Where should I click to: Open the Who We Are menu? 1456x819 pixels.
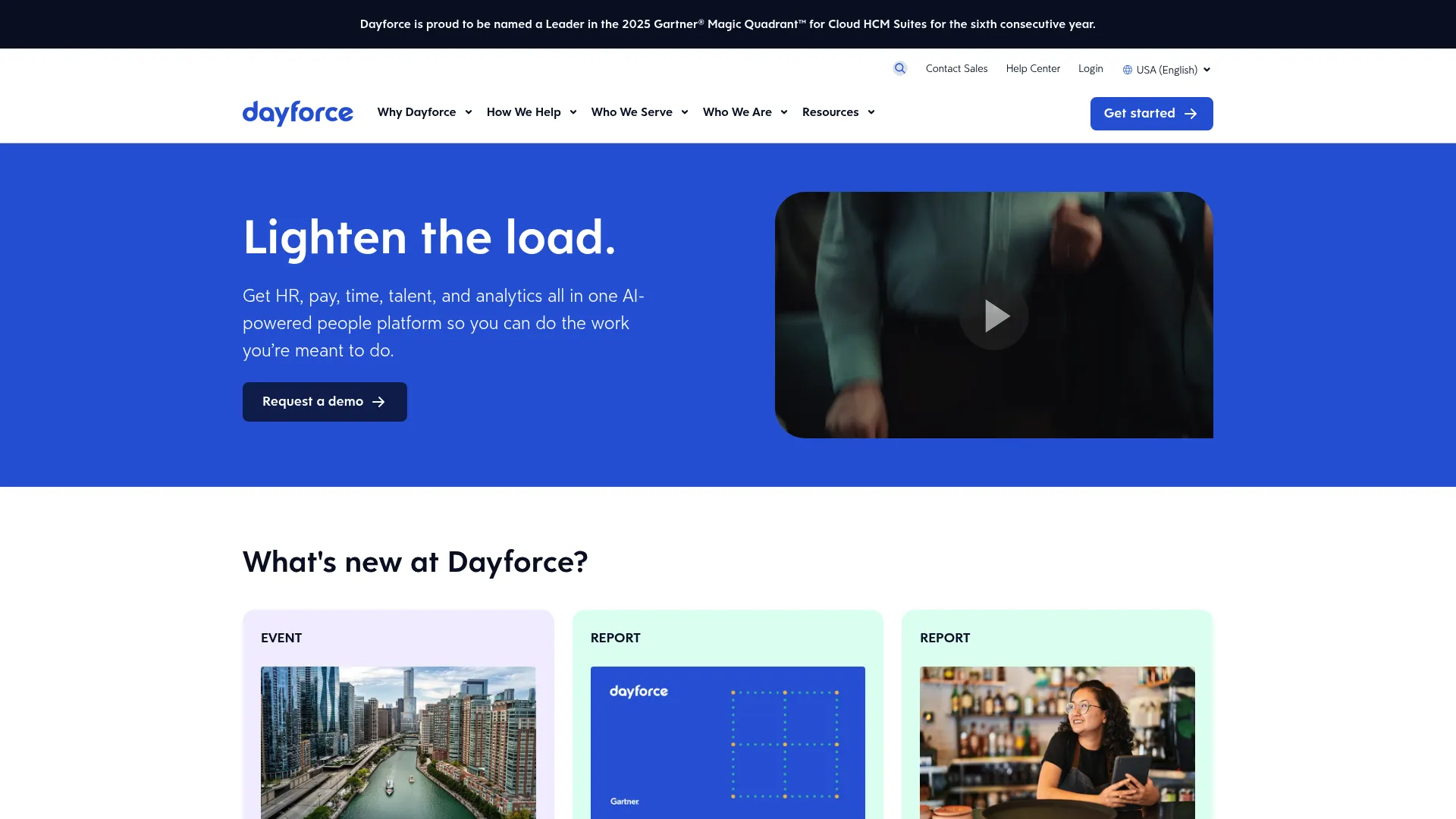(745, 112)
